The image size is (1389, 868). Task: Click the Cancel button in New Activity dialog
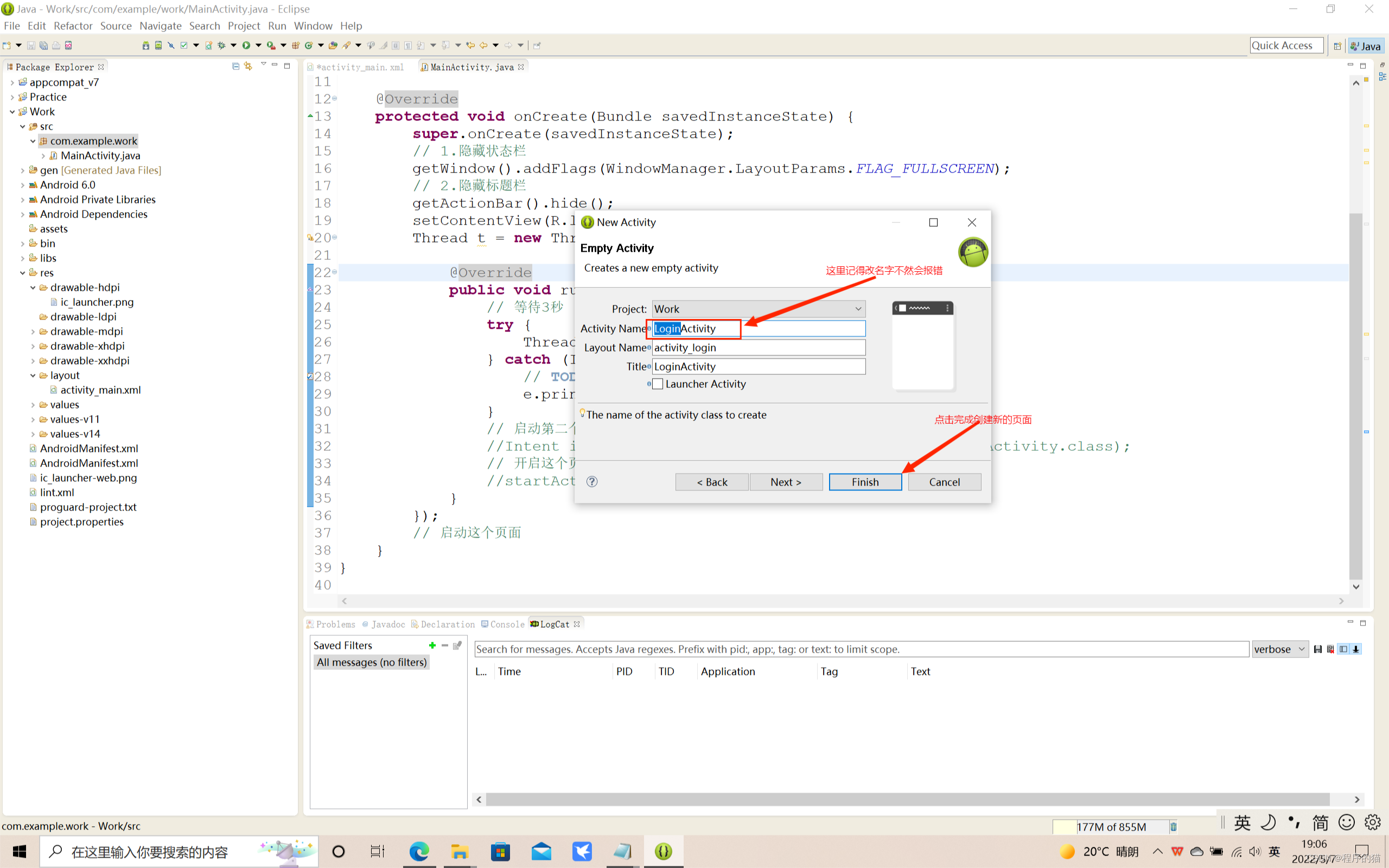pyautogui.click(x=944, y=482)
